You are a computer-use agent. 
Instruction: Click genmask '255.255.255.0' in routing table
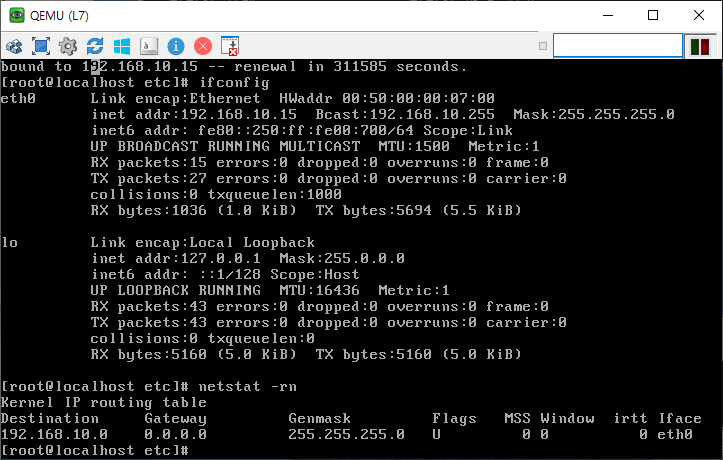click(346, 434)
